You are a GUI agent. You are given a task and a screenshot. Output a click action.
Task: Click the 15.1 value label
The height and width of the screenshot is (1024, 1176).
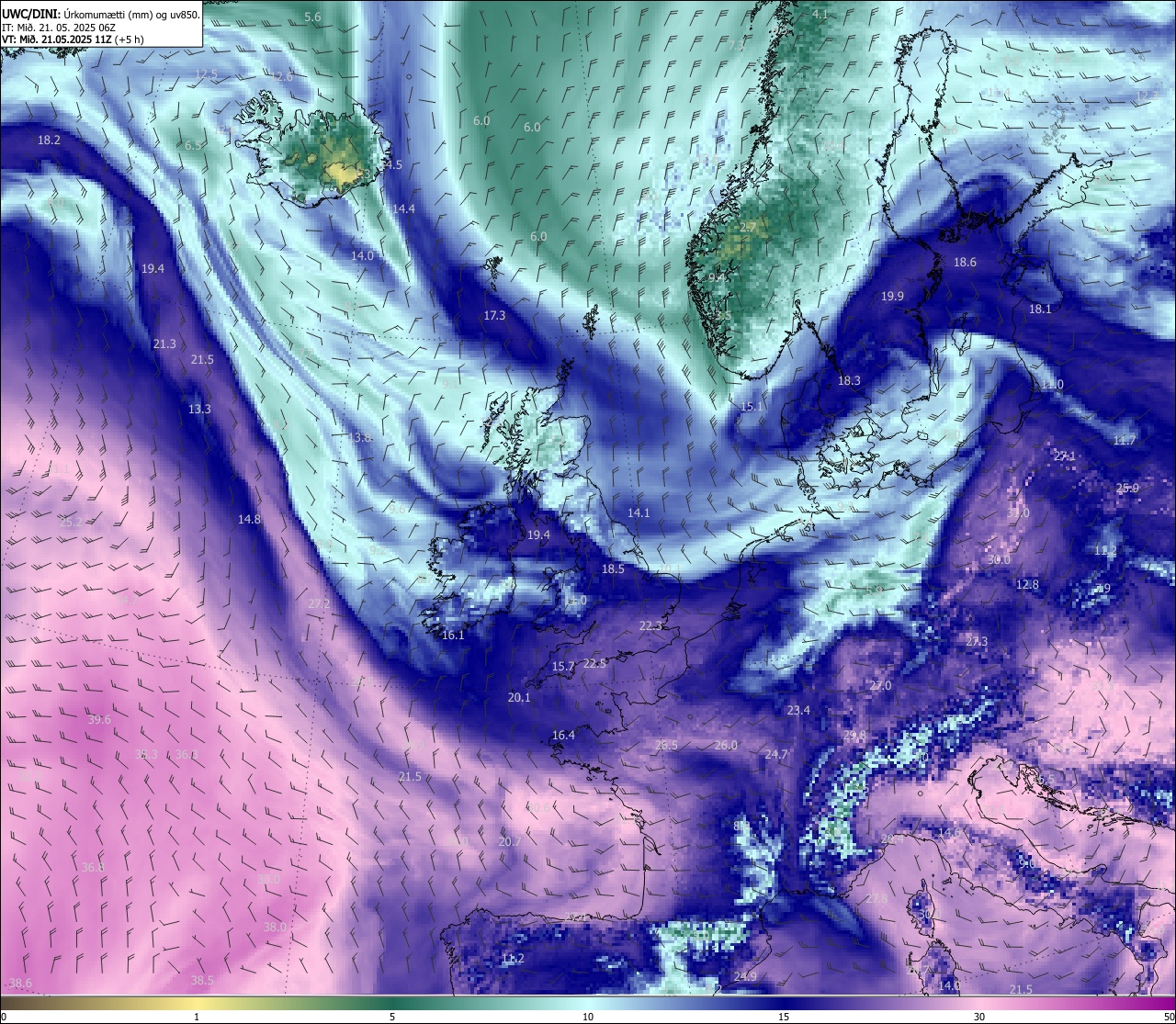[752, 407]
